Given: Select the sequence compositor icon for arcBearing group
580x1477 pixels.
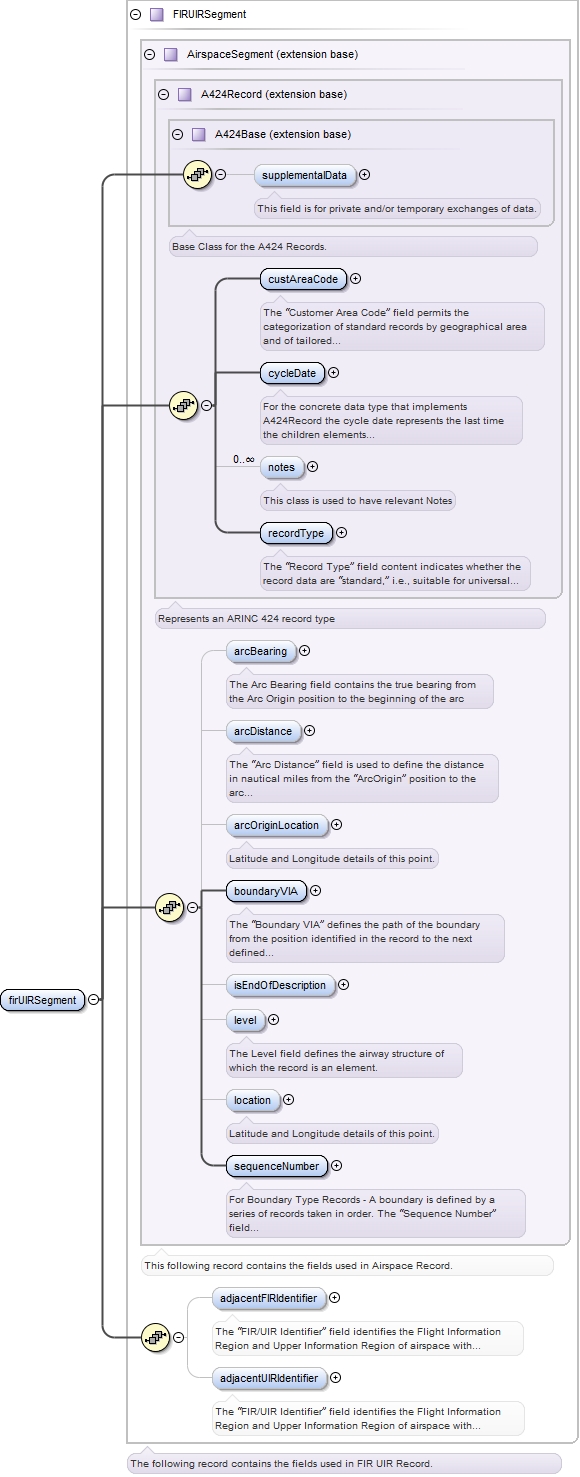Looking at the screenshot, I should tap(169, 908).
